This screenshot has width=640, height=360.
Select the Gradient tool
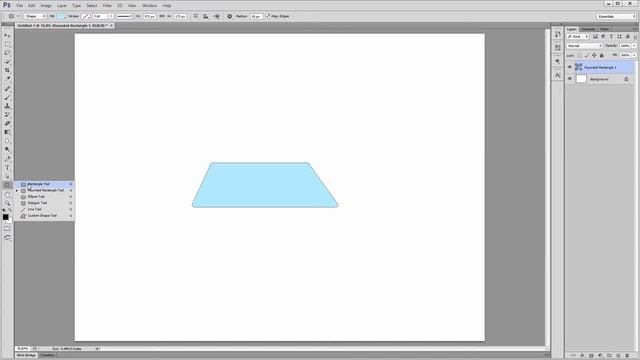(x=7, y=132)
